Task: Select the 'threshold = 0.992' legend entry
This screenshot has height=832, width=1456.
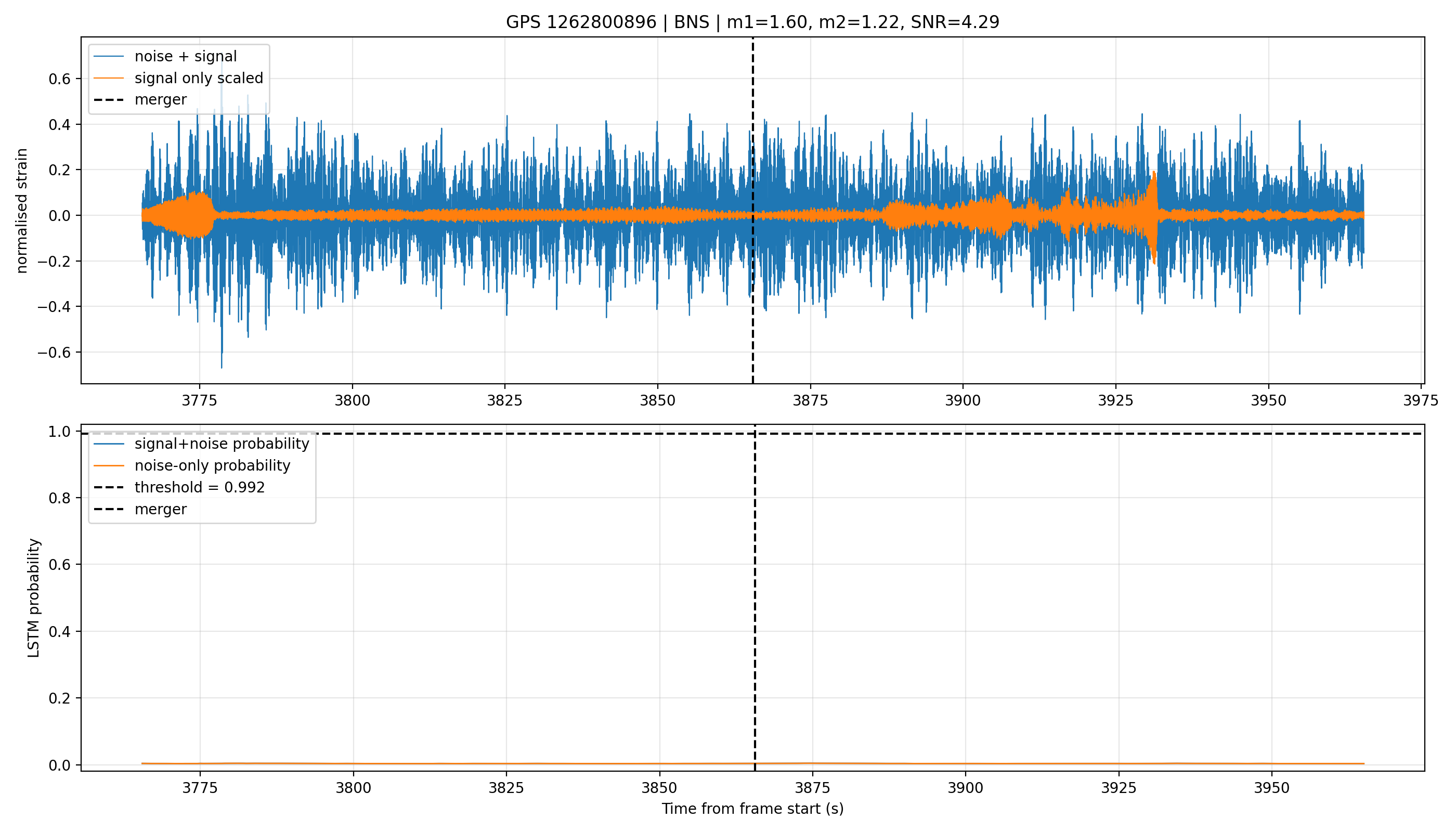Action: coord(179,487)
